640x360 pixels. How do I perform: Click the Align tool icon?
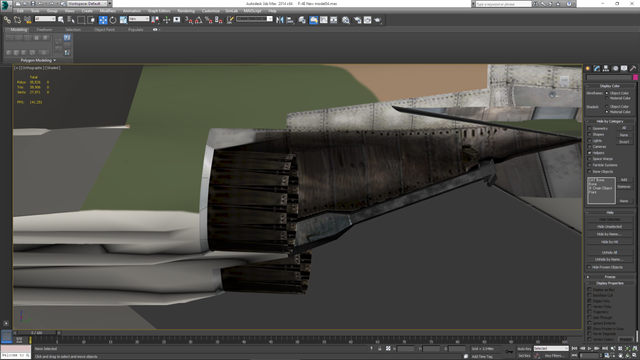290,20
